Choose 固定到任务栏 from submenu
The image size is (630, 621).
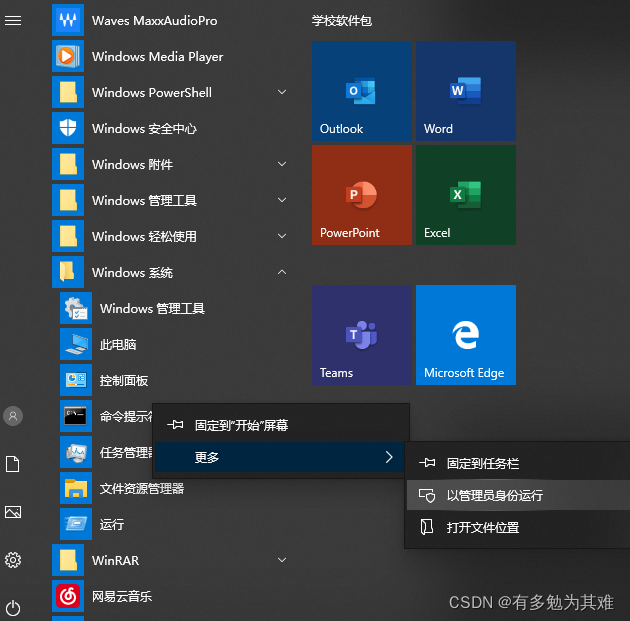518,464
